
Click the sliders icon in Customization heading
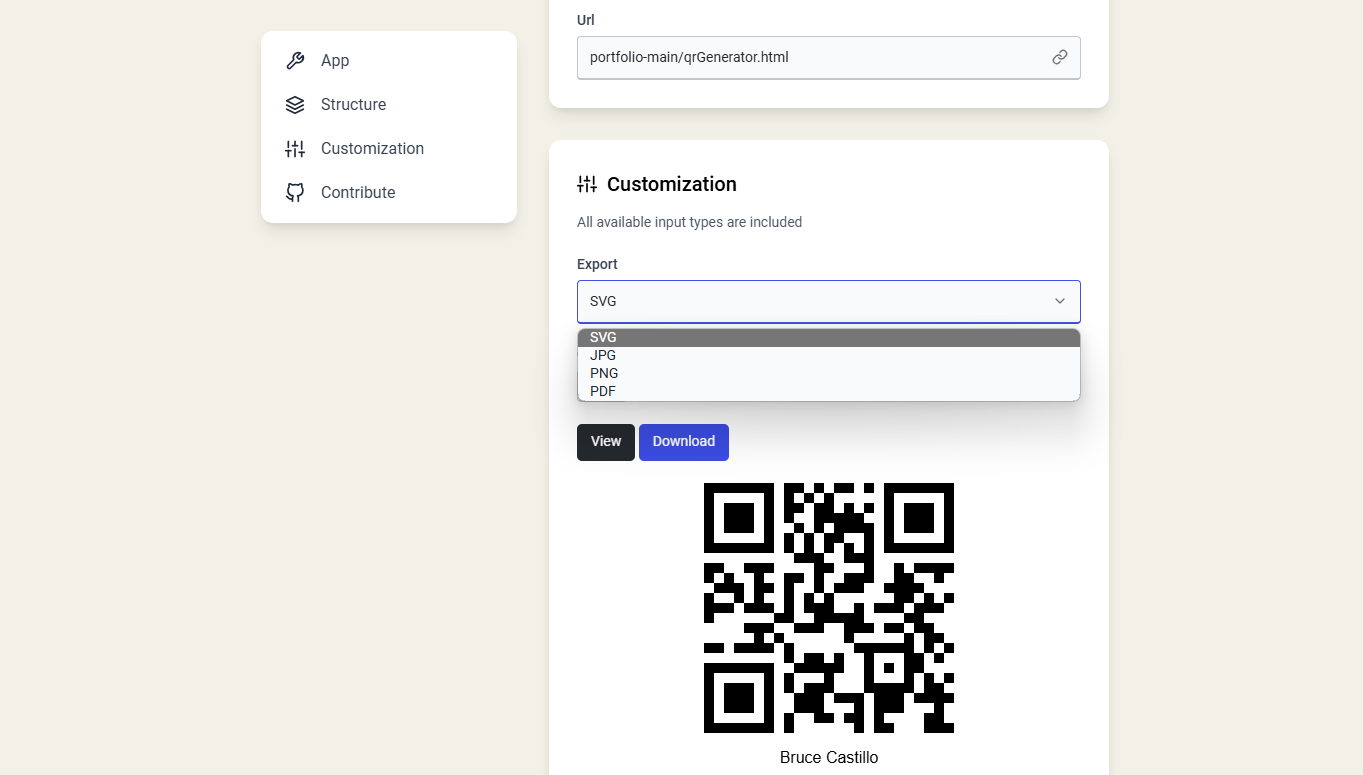click(587, 184)
